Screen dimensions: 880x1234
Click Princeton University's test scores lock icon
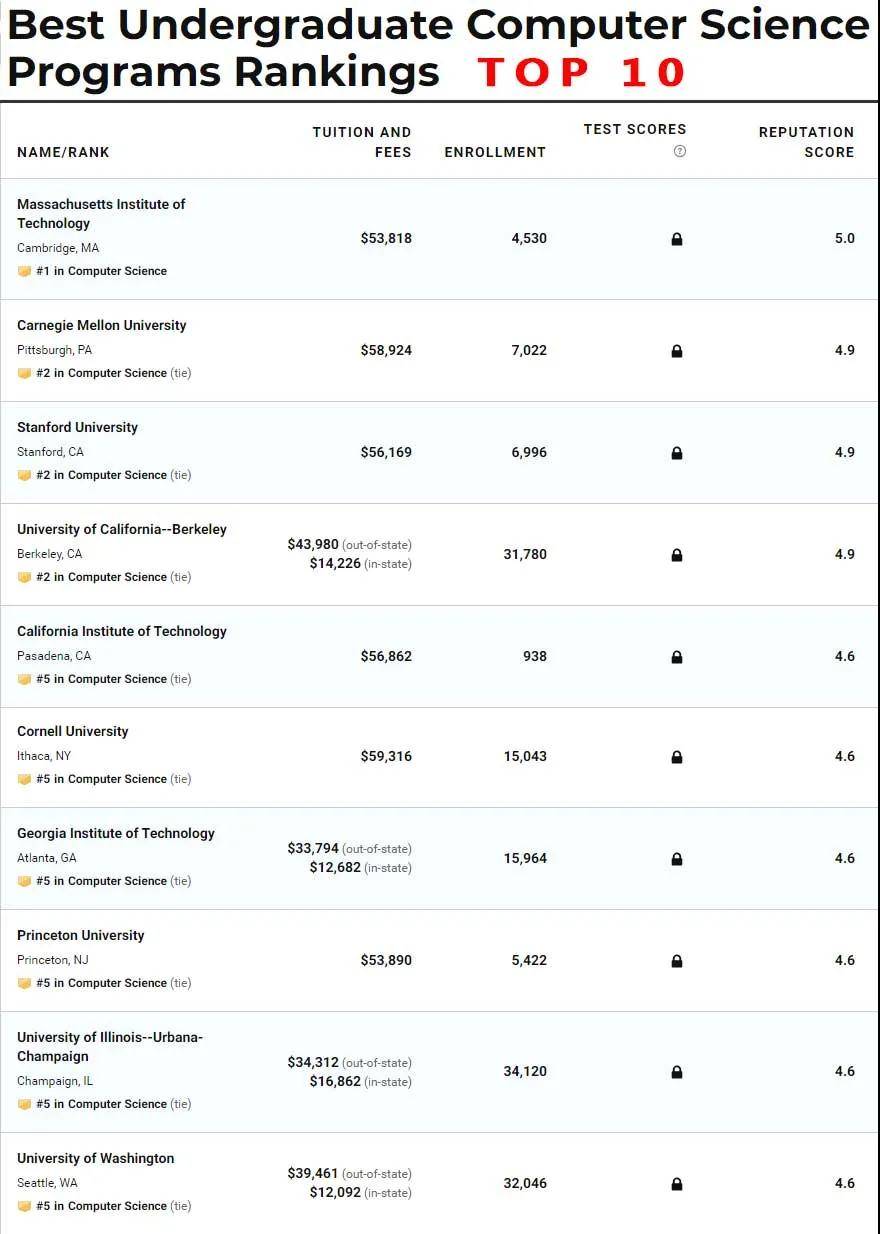677,961
